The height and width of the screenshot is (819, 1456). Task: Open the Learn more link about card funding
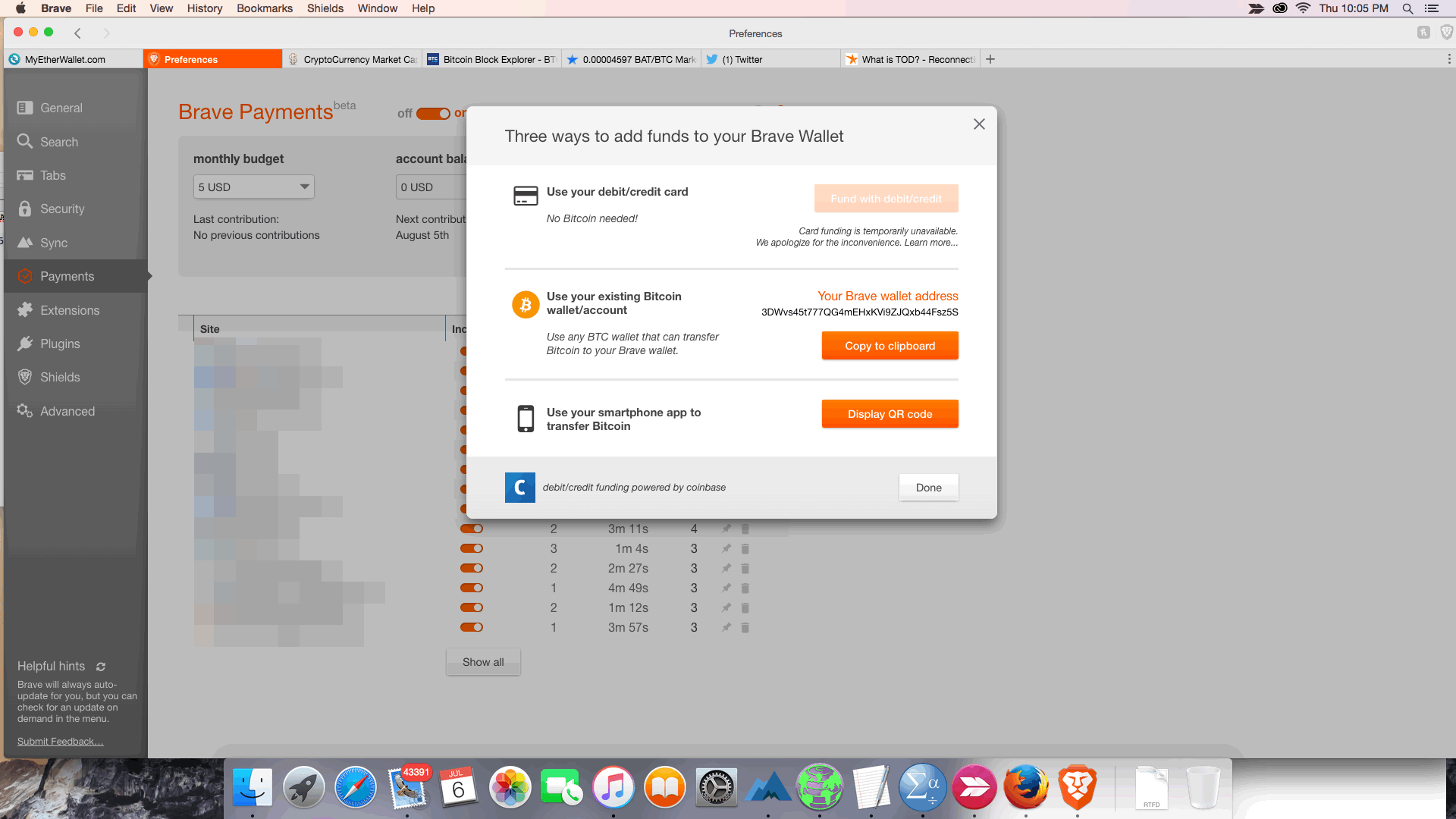click(x=930, y=243)
